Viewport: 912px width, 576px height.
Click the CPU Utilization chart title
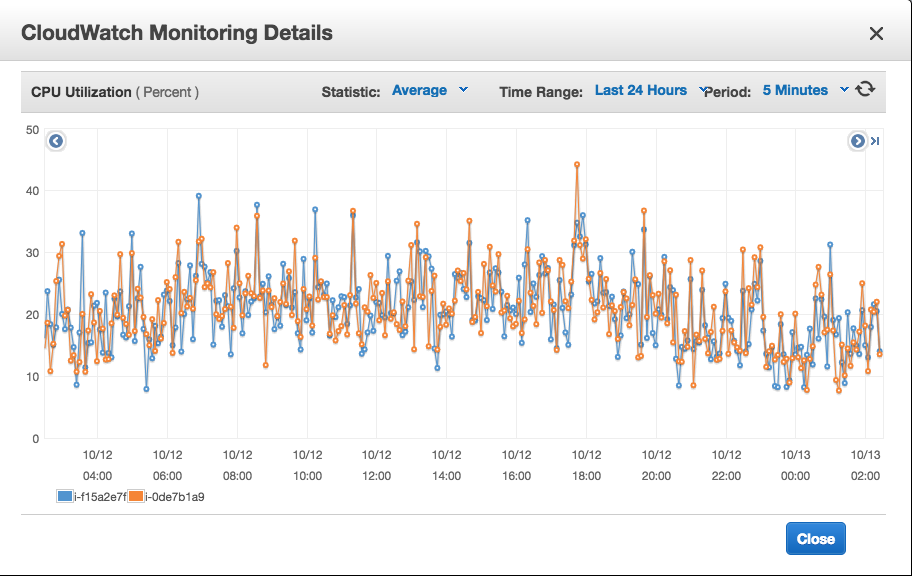(x=115, y=92)
